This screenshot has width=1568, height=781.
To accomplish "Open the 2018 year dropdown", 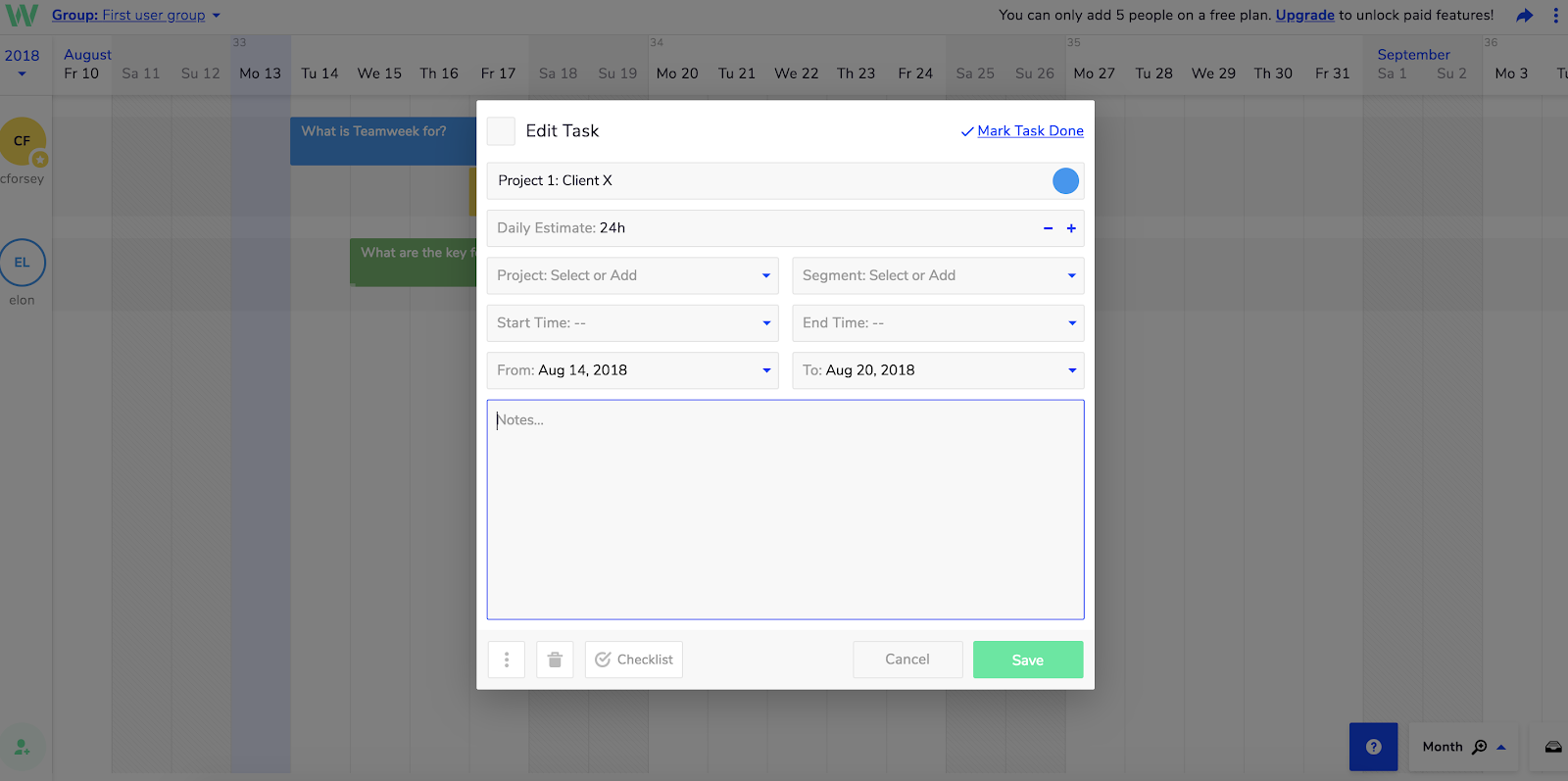I will pyautogui.click(x=22, y=63).
